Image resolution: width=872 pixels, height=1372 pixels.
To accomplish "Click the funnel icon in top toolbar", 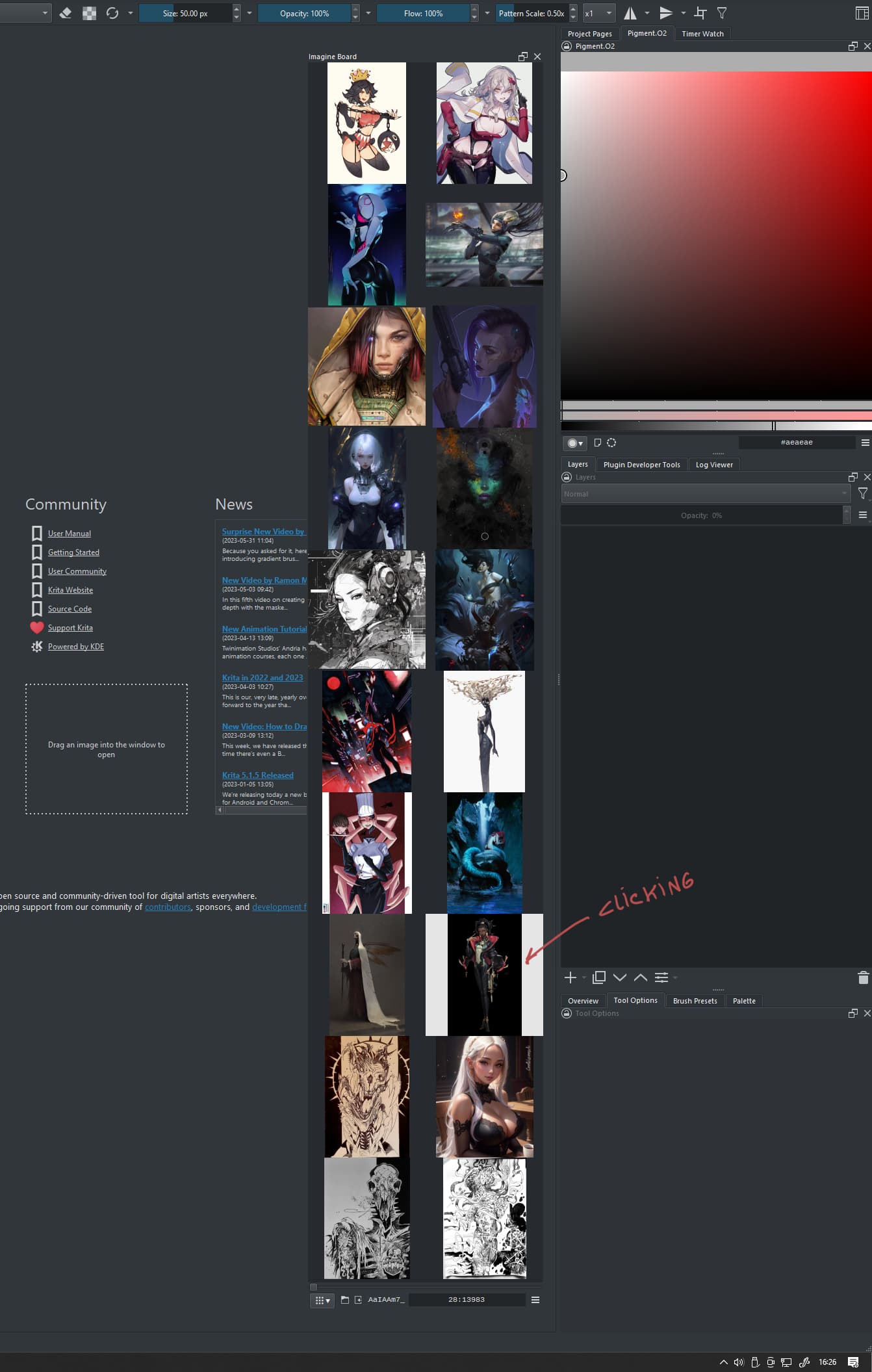I will coord(722,13).
